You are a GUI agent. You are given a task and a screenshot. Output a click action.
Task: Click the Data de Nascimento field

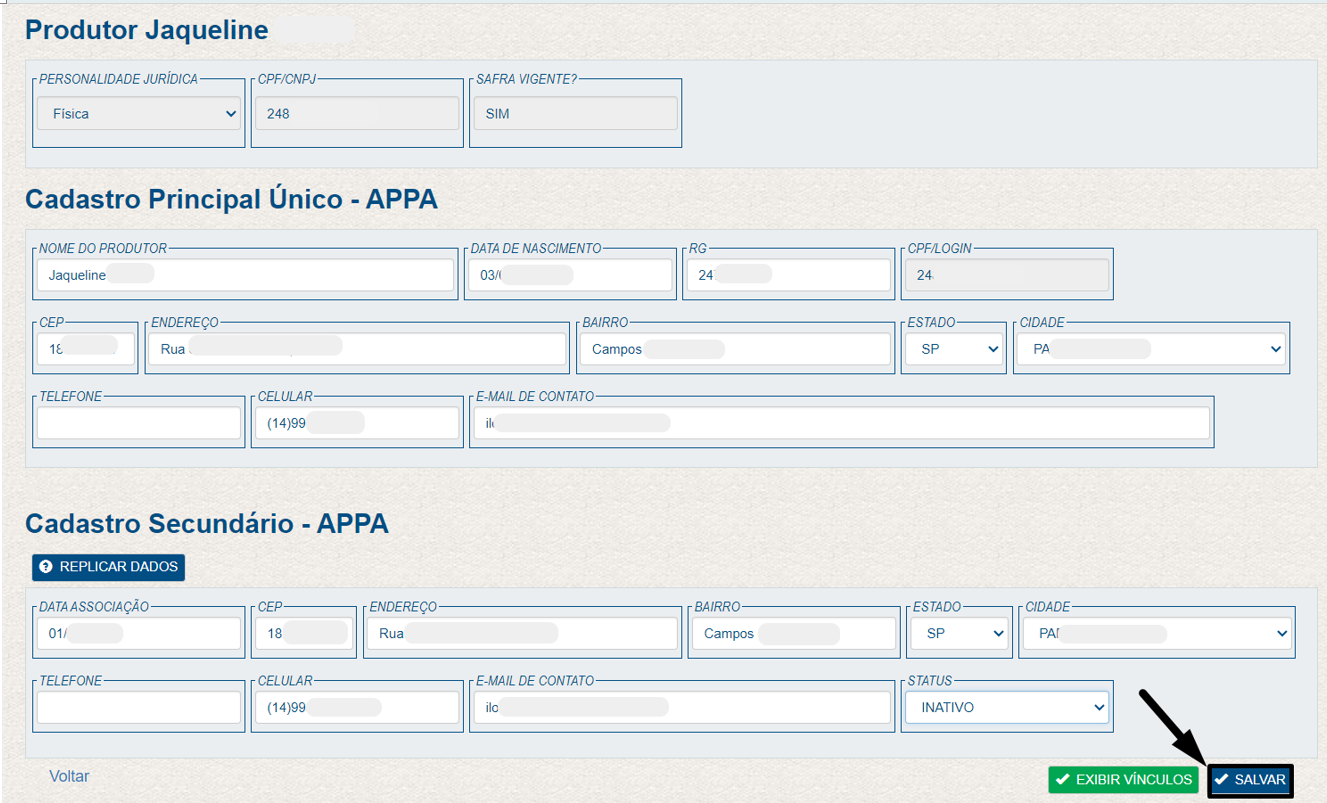(570, 275)
